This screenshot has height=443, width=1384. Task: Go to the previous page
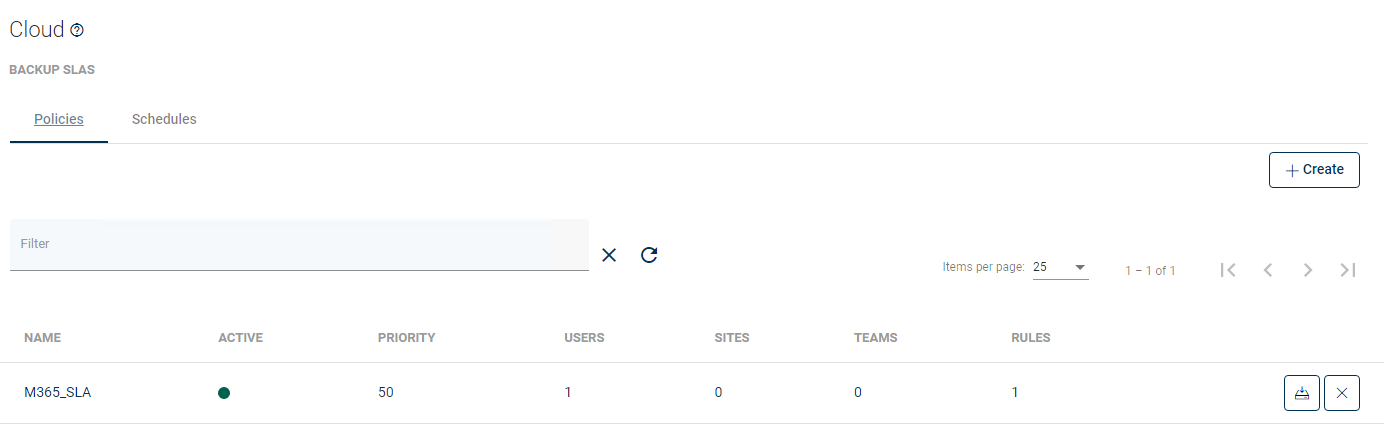(1268, 270)
